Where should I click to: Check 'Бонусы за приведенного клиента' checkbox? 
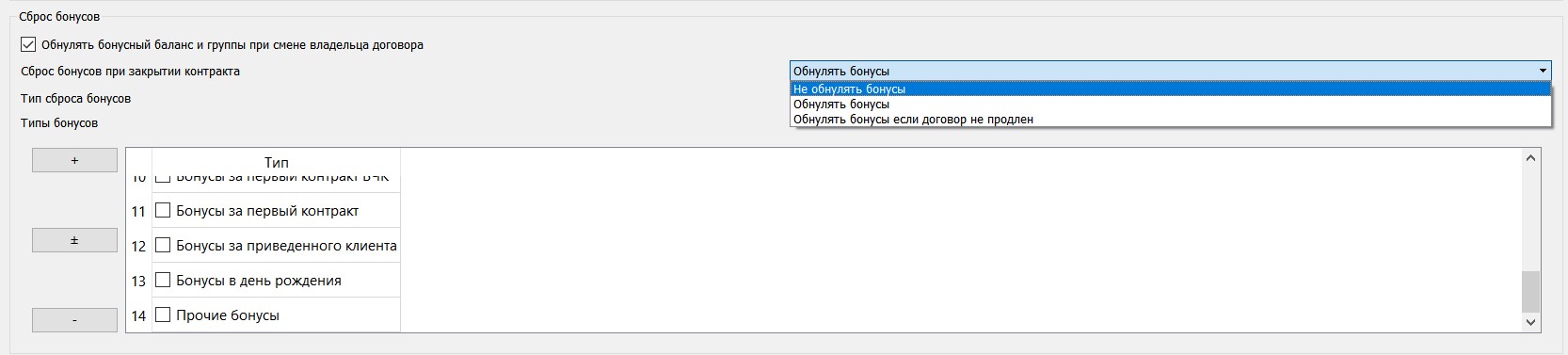[x=163, y=245]
